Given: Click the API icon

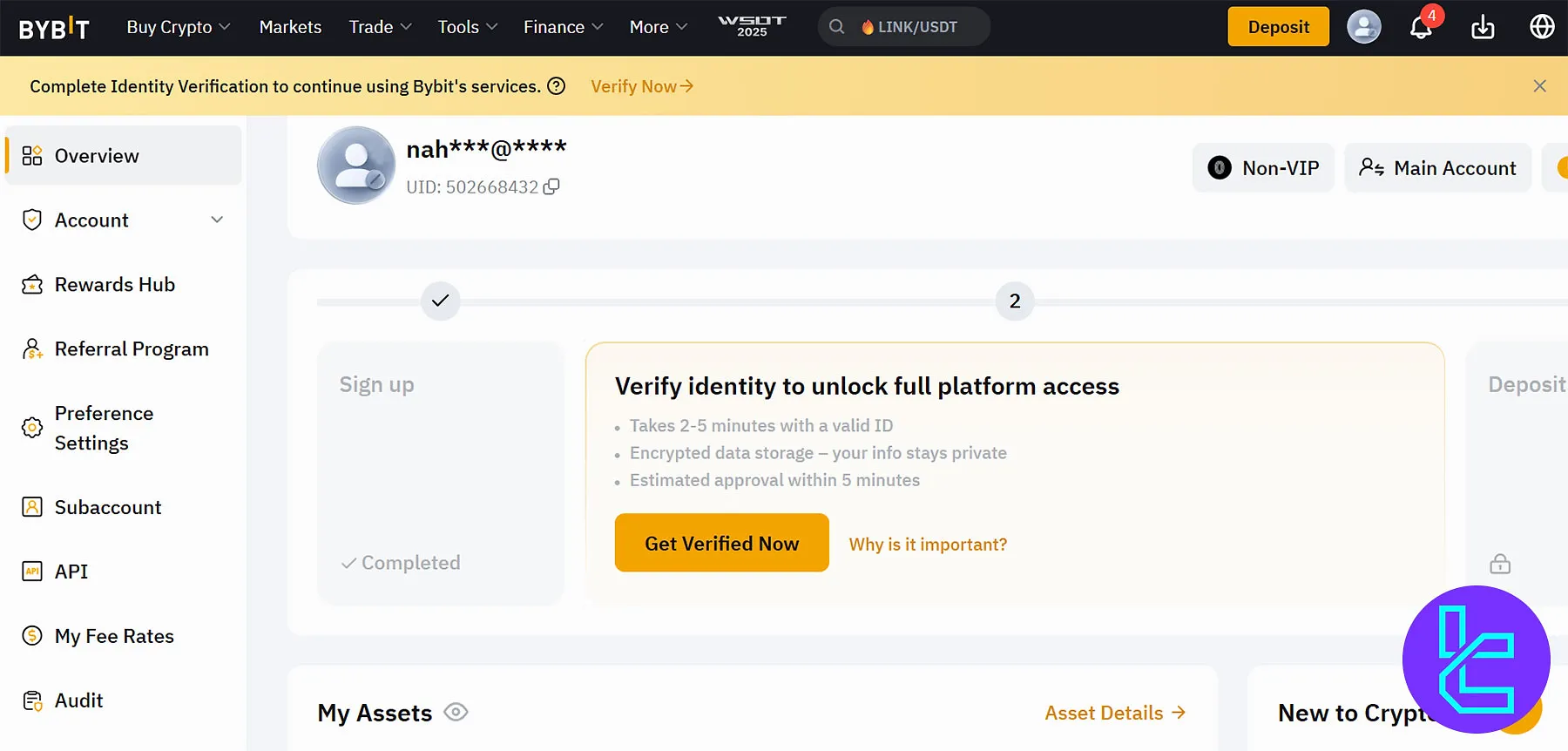Looking at the screenshot, I should pyautogui.click(x=32, y=572).
